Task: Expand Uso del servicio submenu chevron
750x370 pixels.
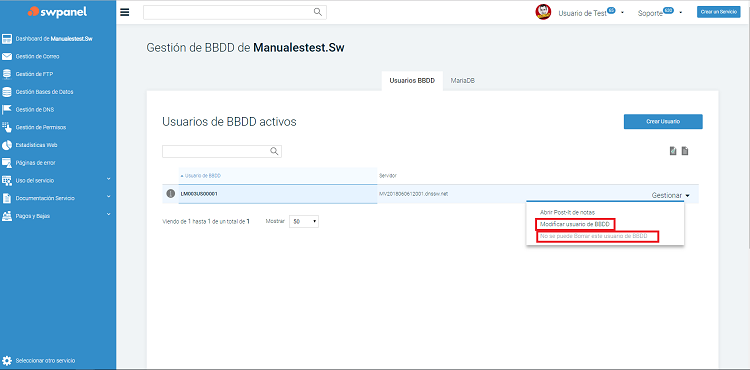Action: (109, 179)
